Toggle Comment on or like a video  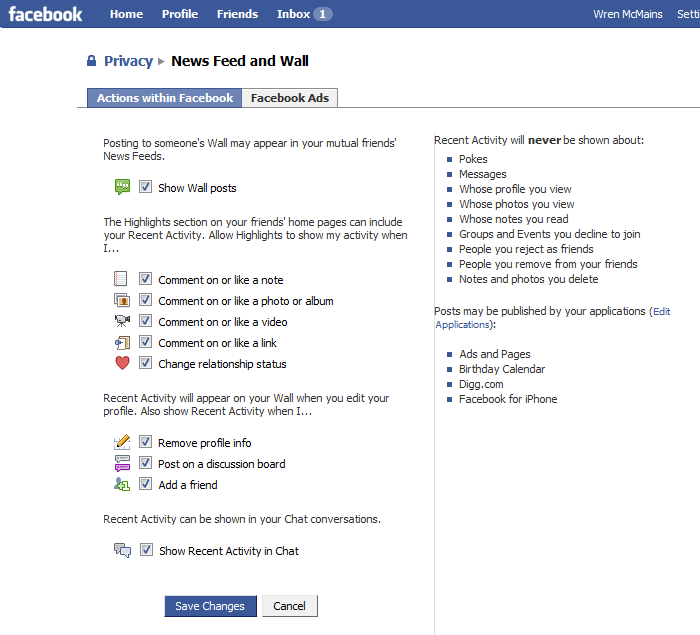tap(145, 321)
